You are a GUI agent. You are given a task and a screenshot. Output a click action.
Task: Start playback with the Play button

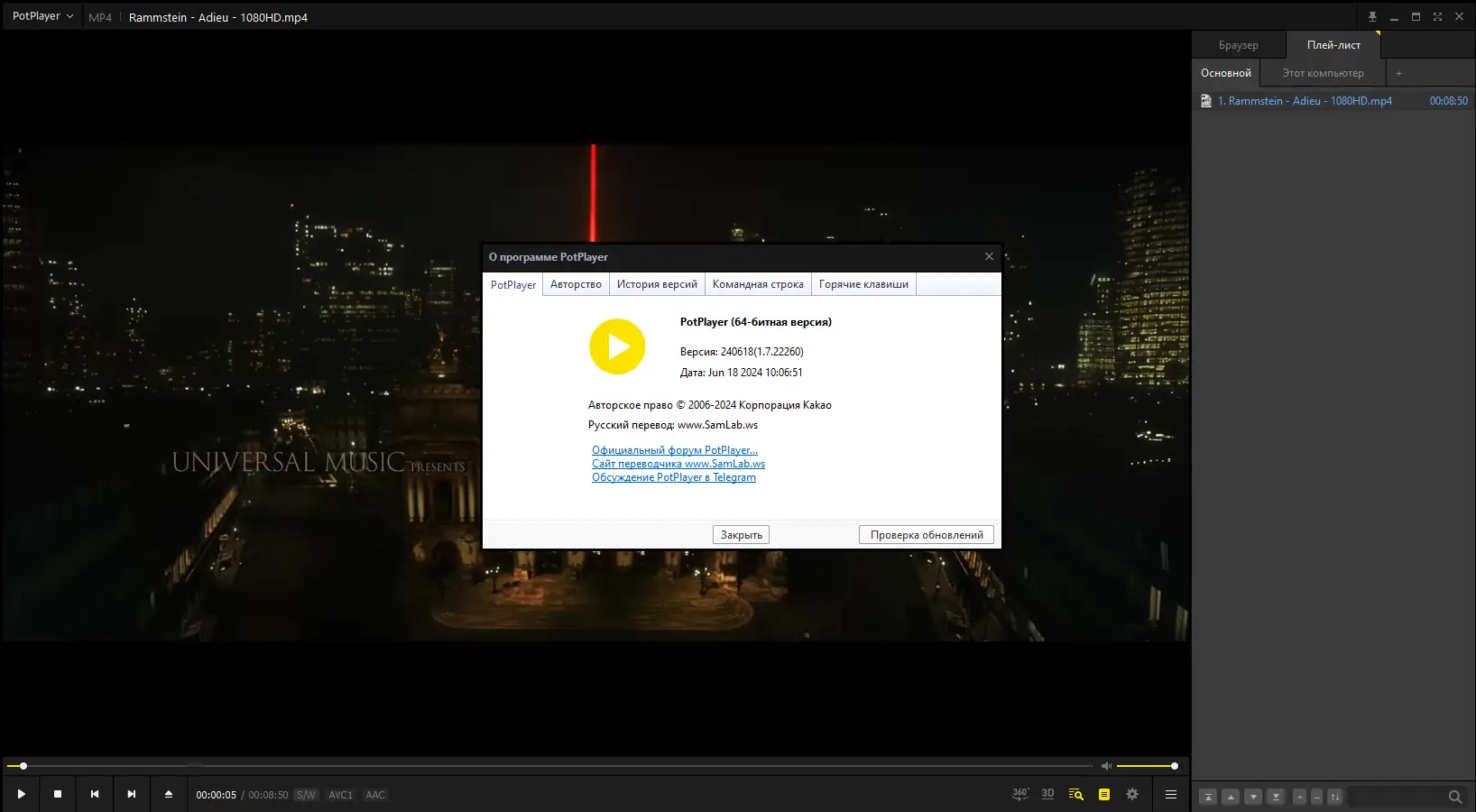(x=22, y=794)
